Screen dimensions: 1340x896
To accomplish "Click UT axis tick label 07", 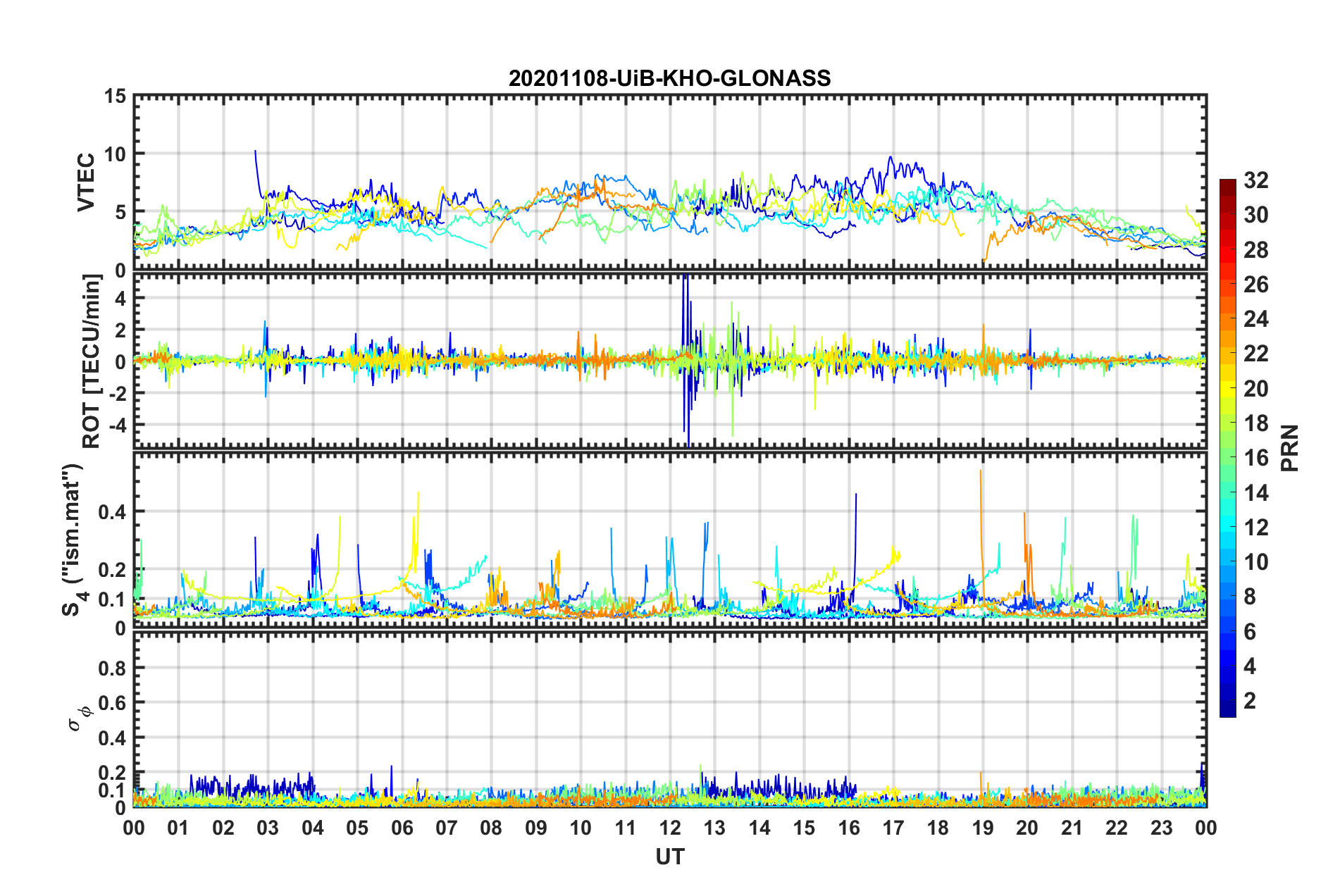I will (447, 828).
